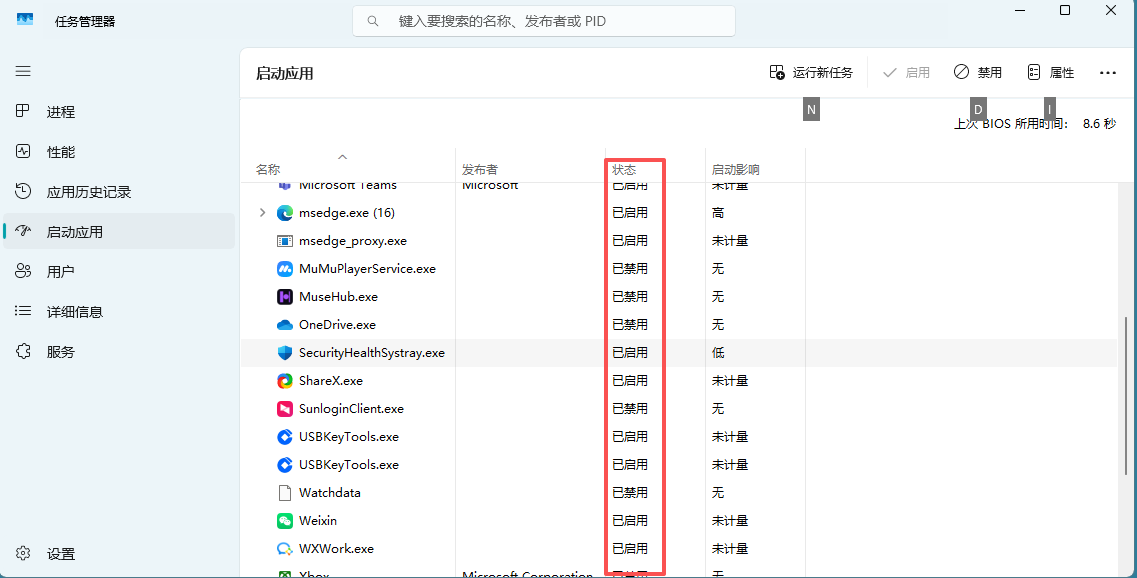1137x578 pixels.
Task: Open the three-dot more options menu
Action: 1107,73
